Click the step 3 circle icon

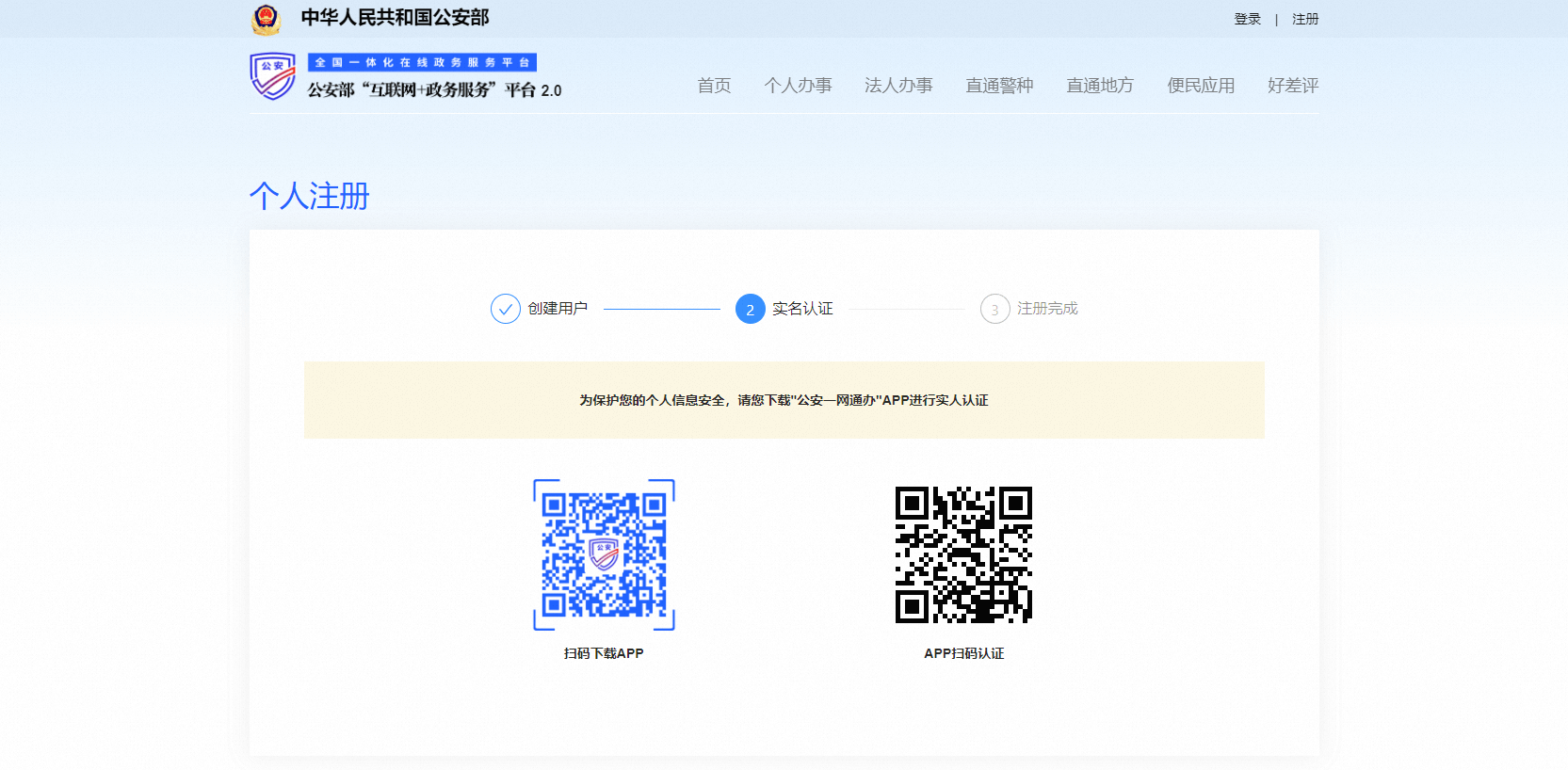pos(995,309)
